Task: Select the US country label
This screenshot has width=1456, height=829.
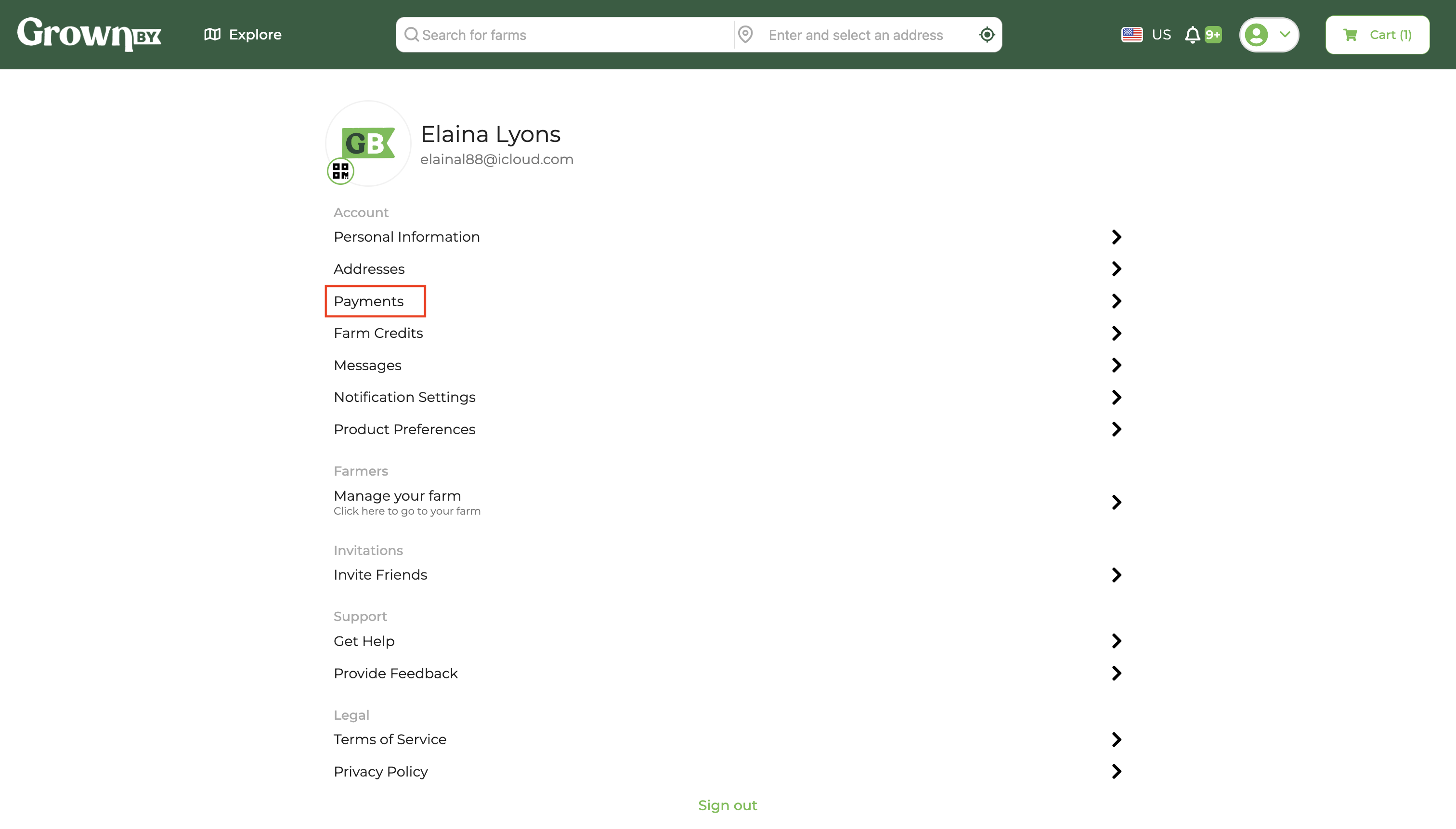Action: tap(1161, 35)
